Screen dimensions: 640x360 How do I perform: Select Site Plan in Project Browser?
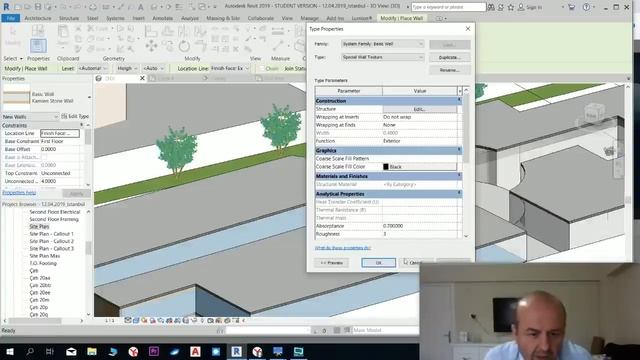pos(39,227)
